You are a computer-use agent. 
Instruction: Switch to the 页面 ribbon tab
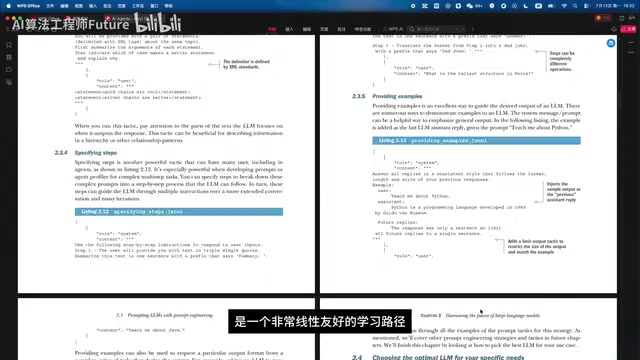tap(324, 29)
